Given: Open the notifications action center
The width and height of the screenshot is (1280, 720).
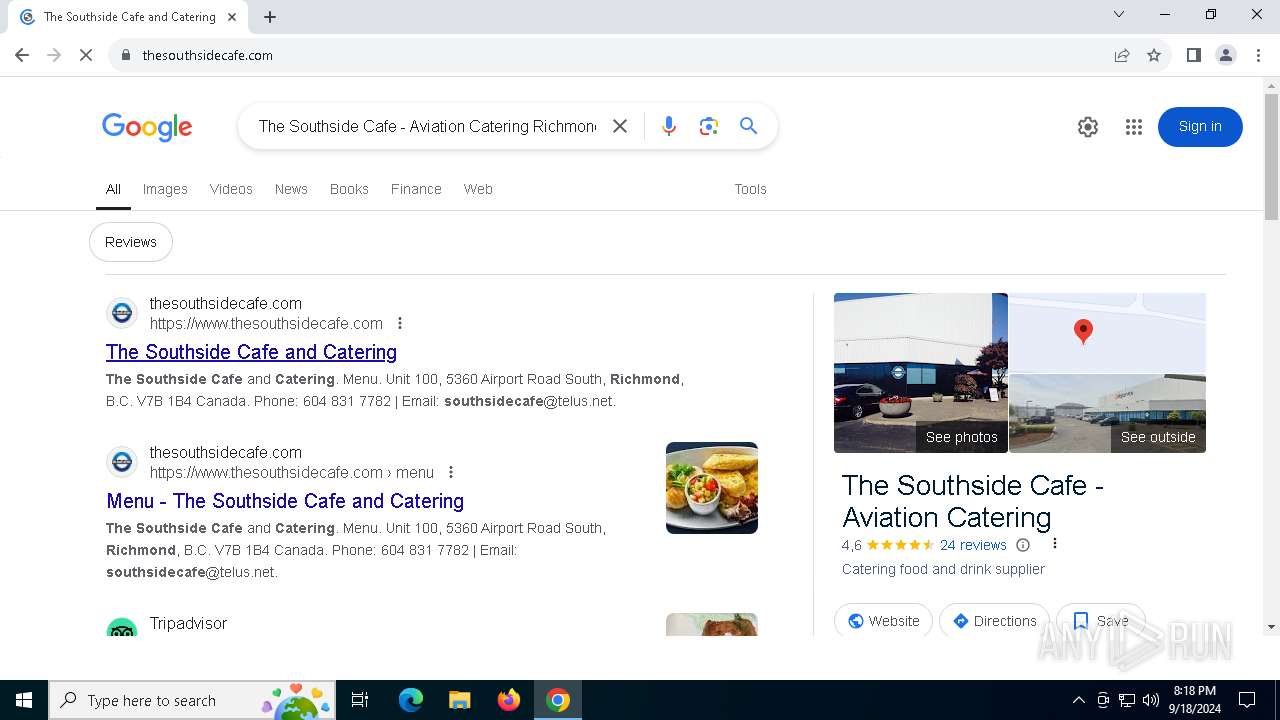Looking at the screenshot, I should coord(1247,700).
